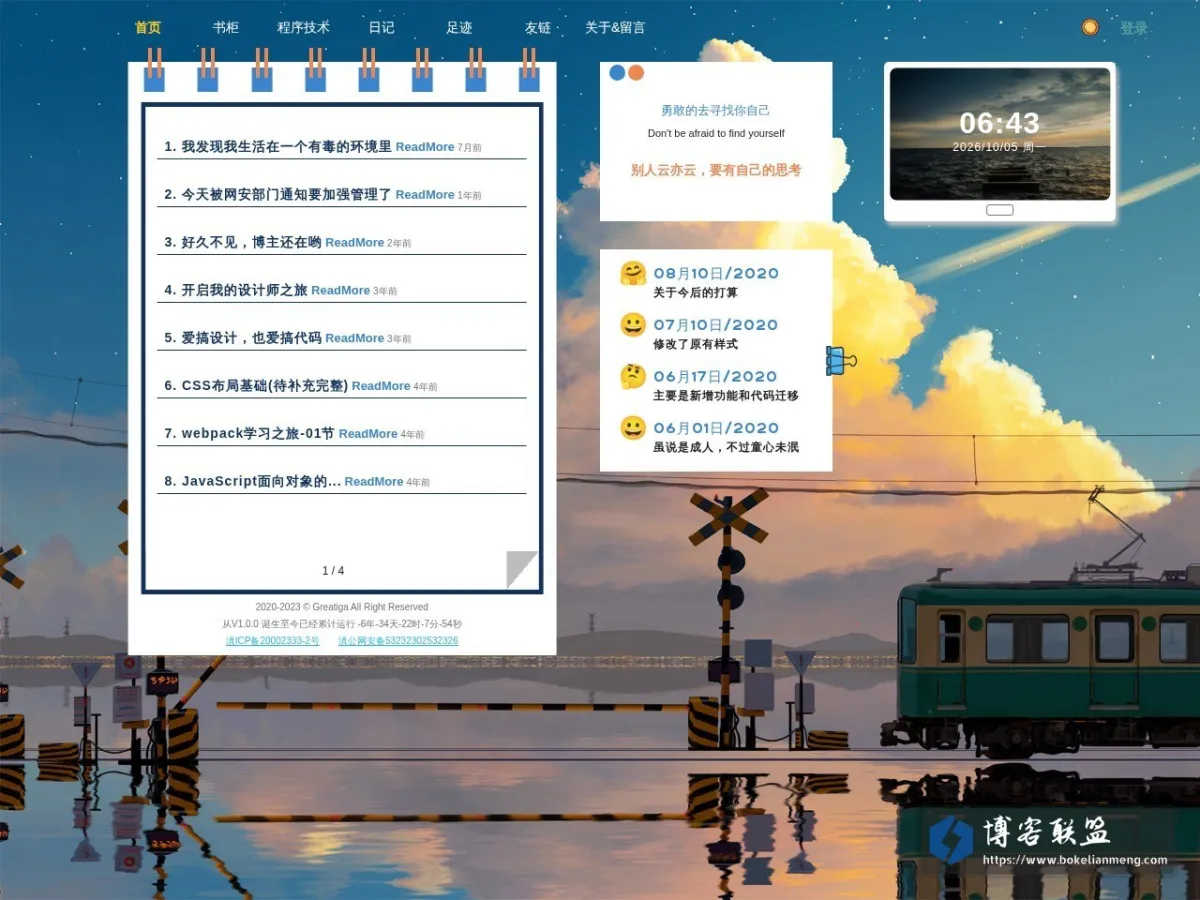Viewport: 1200px width, 900px height.
Task: Click the grinning emoji for 06月01日/2020
Action: click(x=633, y=428)
